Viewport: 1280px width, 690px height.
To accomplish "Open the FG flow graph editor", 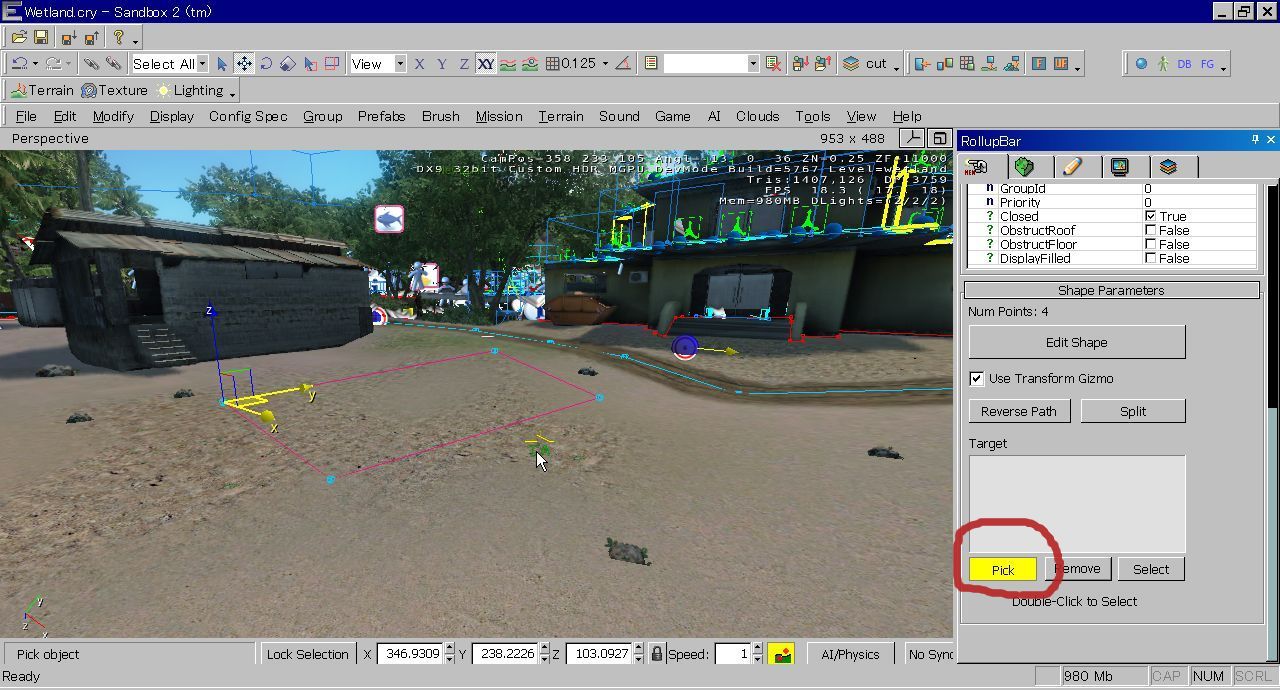I will tap(1207, 63).
